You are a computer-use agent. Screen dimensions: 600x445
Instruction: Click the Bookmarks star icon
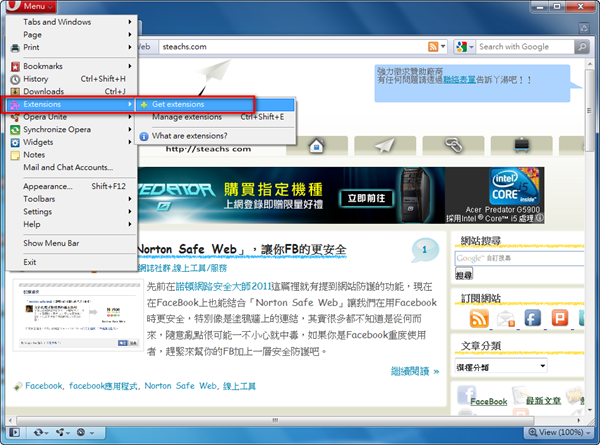15,67
